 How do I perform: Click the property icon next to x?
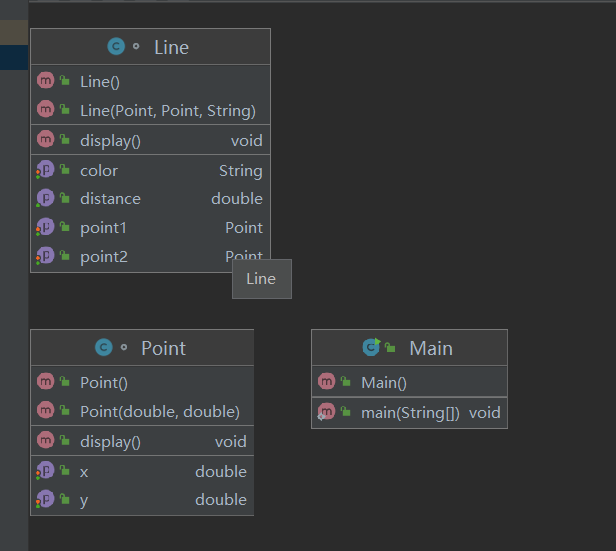point(45,471)
